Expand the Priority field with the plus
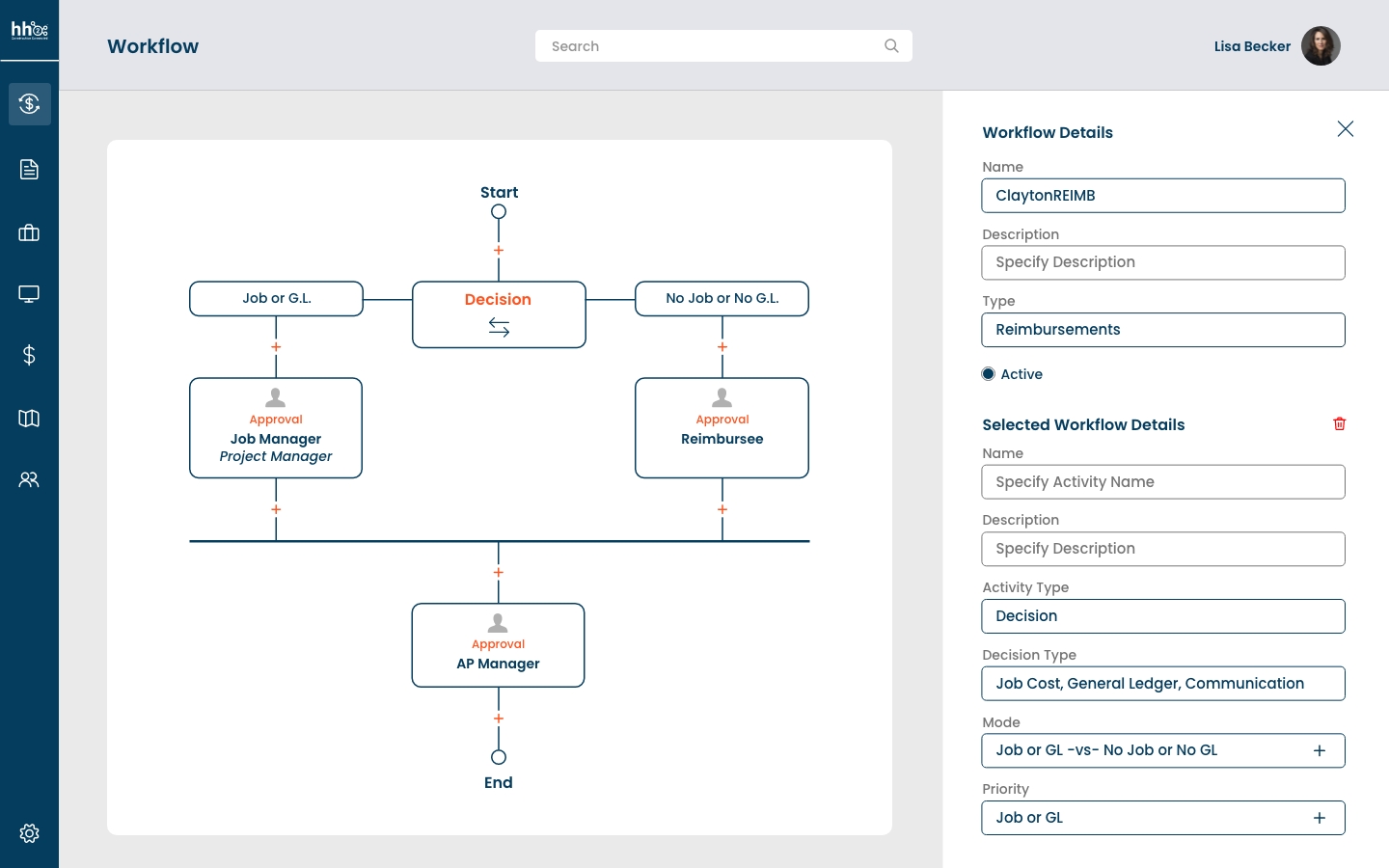This screenshot has height=868, width=1389. click(1320, 818)
